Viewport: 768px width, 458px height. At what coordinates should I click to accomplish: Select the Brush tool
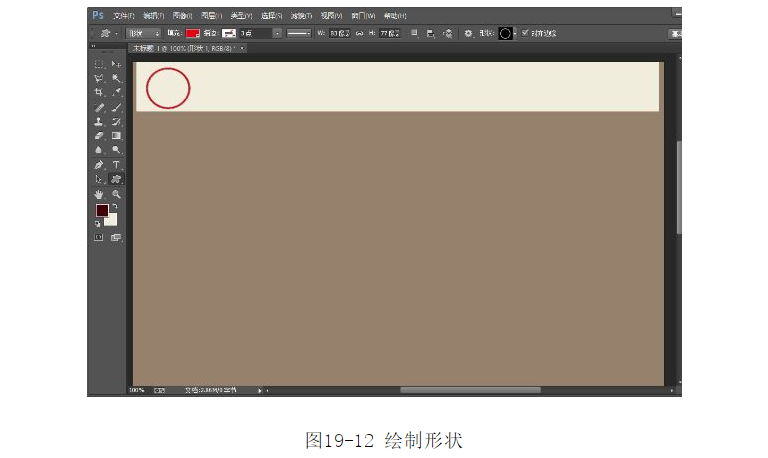(116, 107)
